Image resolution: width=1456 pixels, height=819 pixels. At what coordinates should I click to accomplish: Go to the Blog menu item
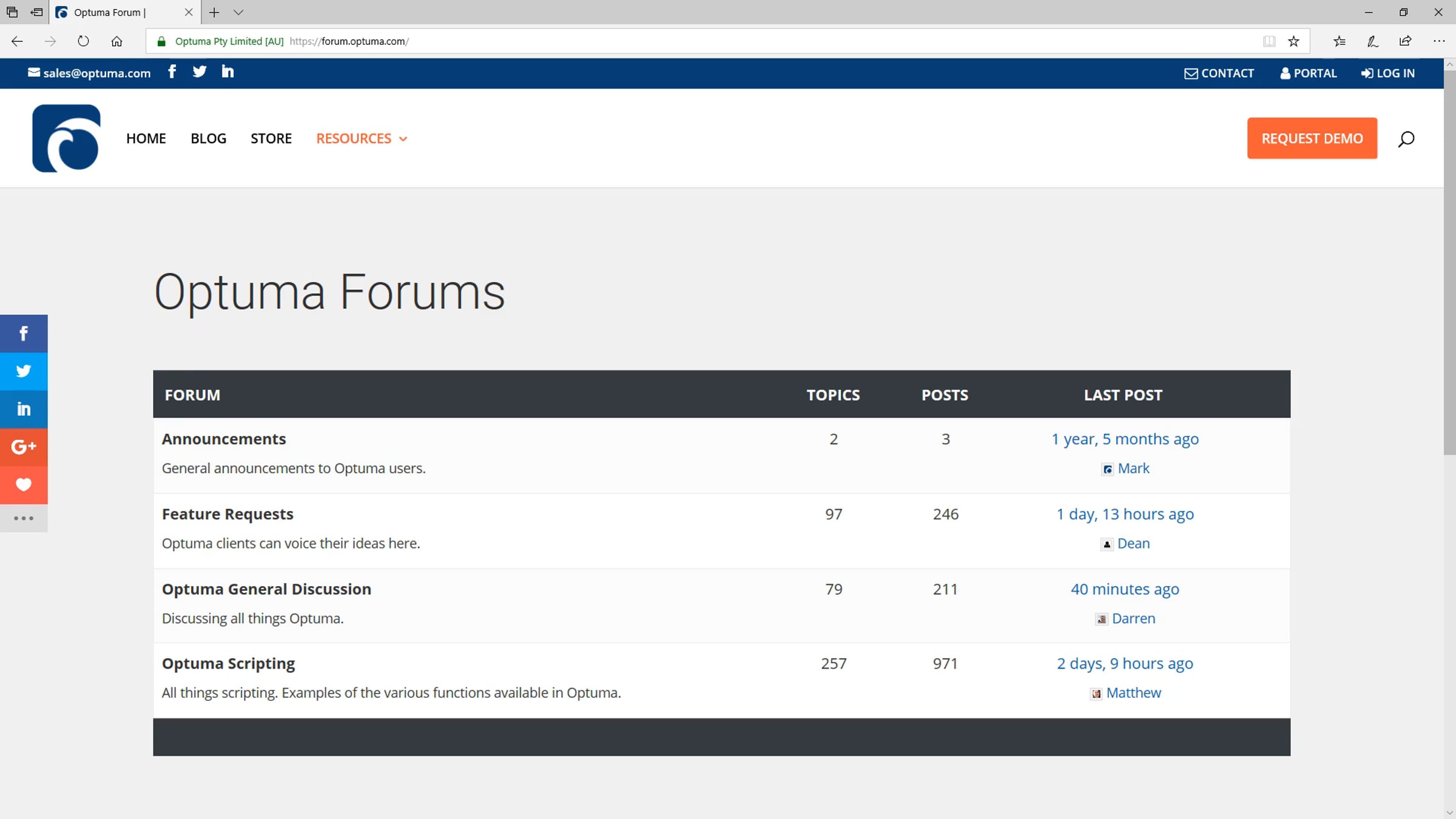click(208, 139)
